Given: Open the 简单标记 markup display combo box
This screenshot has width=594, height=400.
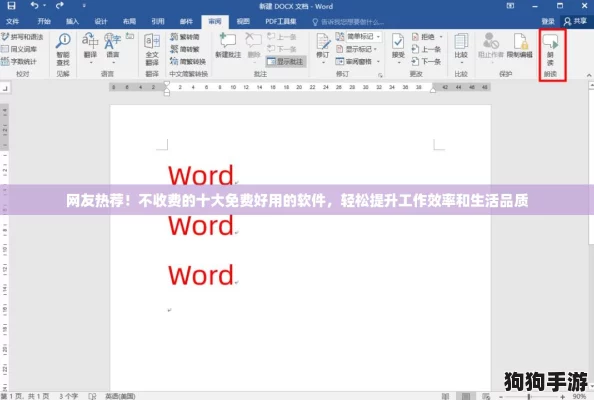Looking at the screenshot, I should [363, 36].
